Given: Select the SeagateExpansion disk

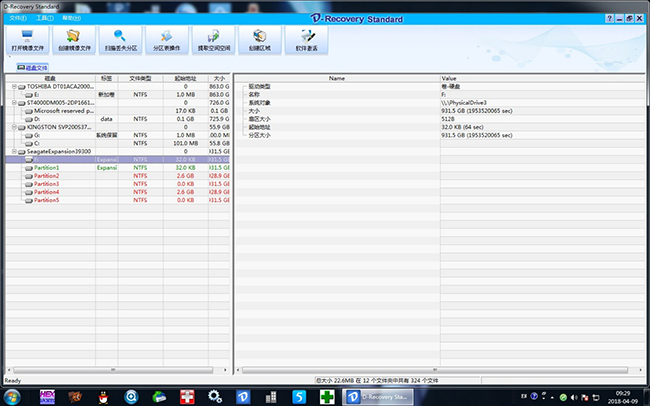Looking at the screenshot, I should click(59, 152).
